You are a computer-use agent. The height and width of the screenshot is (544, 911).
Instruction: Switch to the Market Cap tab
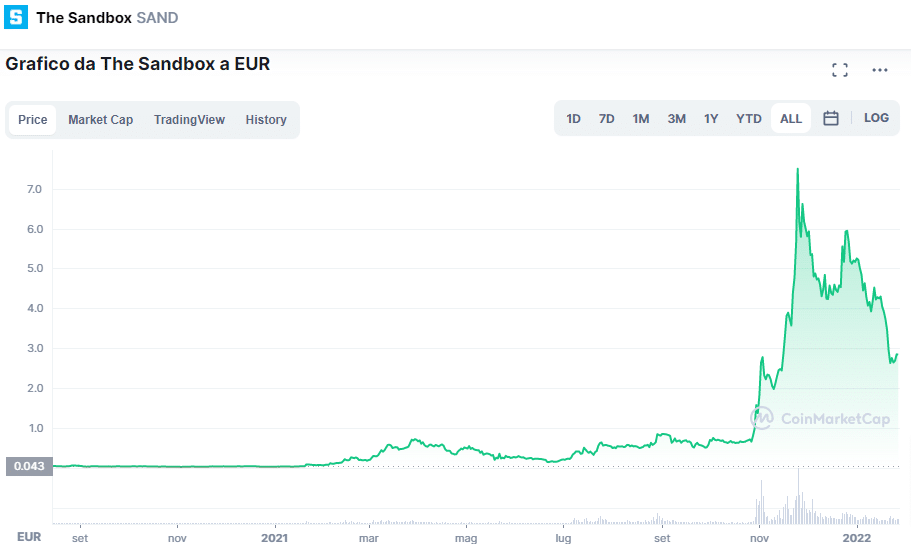click(101, 120)
